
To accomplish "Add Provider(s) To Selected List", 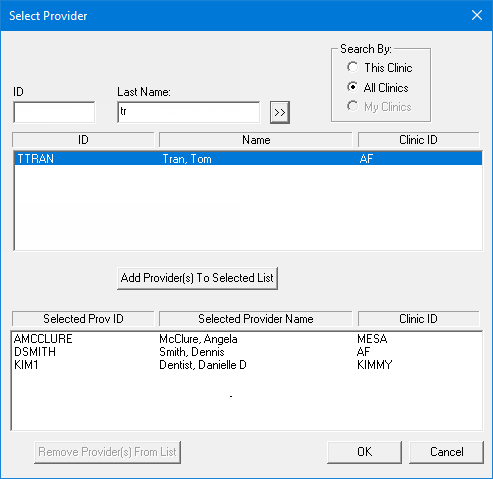I will coord(197,278).
